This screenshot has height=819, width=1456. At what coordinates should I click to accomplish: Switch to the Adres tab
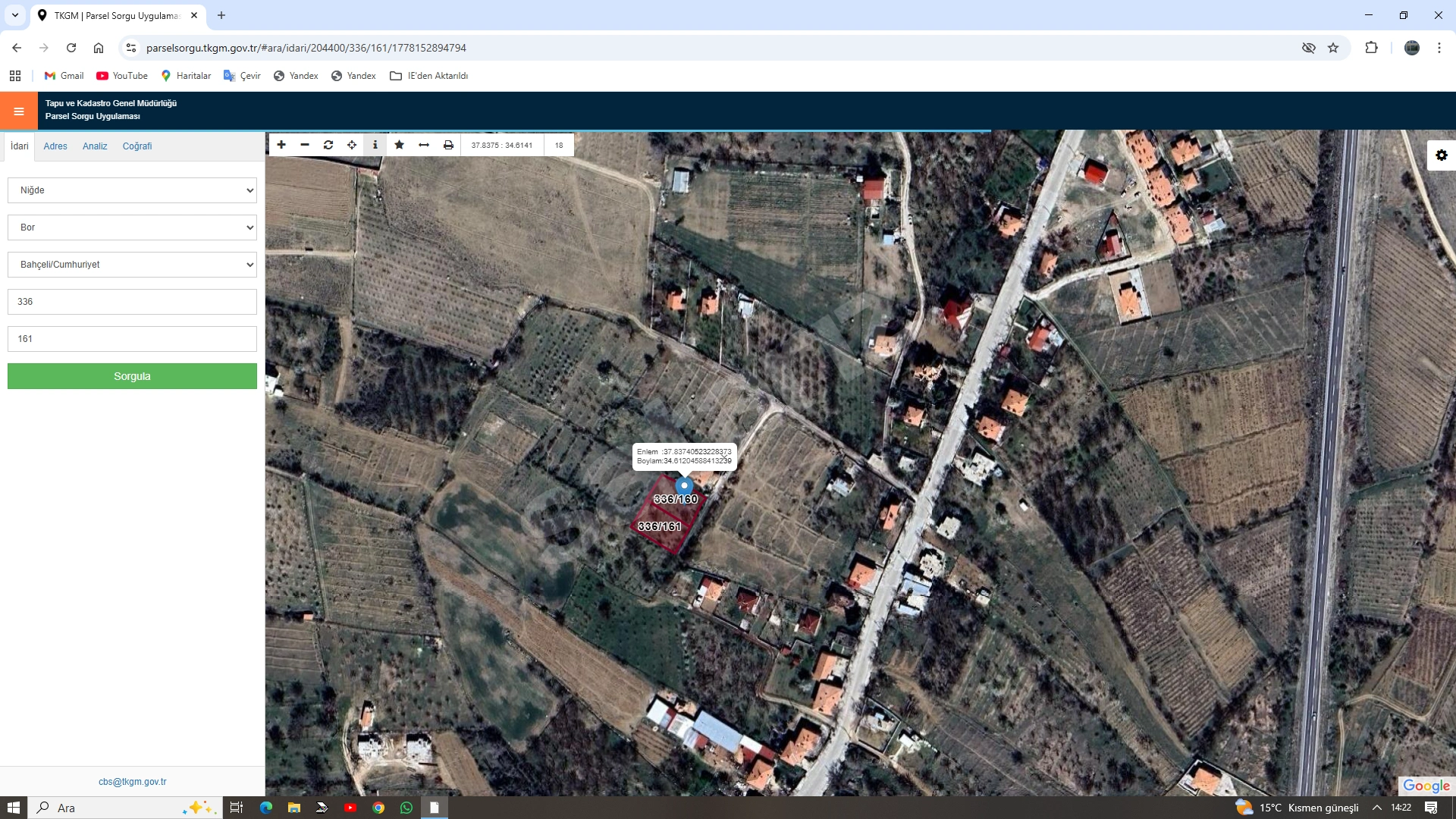pyautogui.click(x=55, y=146)
